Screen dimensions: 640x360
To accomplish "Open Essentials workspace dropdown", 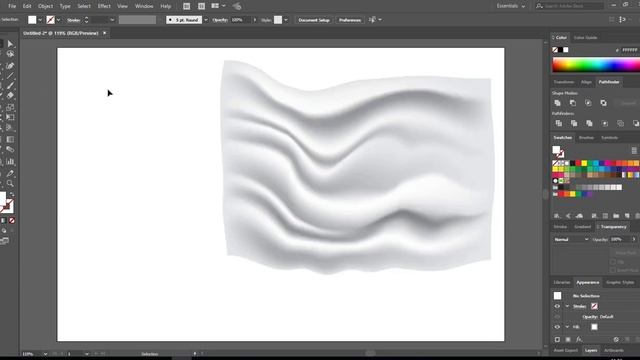I will coord(511,6).
